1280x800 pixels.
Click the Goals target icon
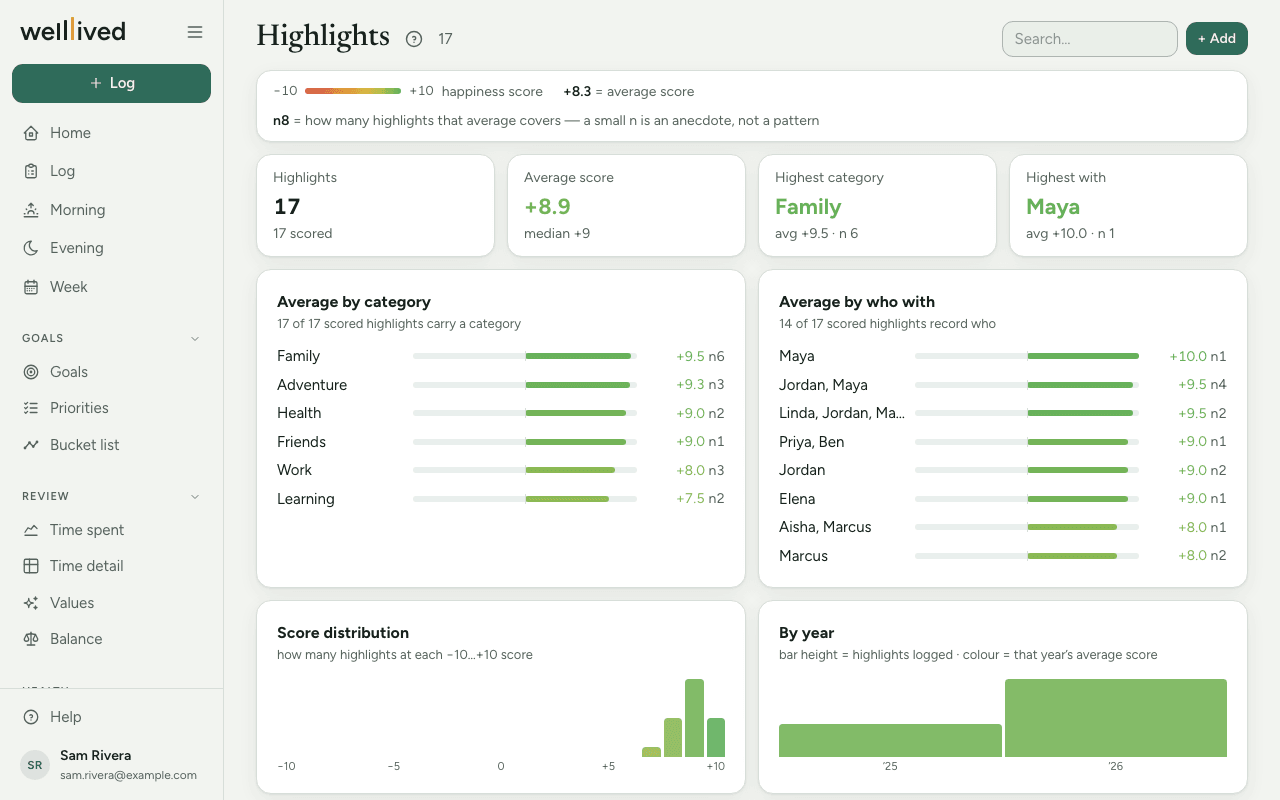[31, 372]
